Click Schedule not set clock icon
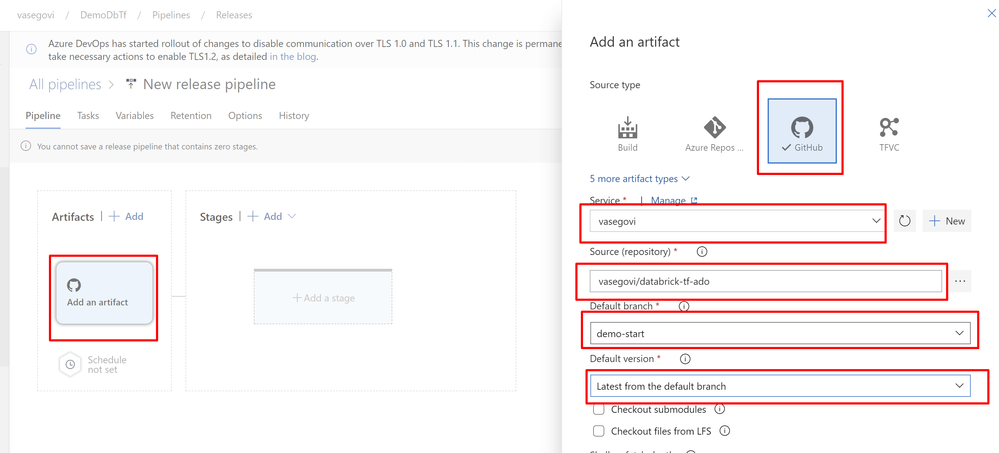Screen dimensions: 999x453 pos(71,364)
